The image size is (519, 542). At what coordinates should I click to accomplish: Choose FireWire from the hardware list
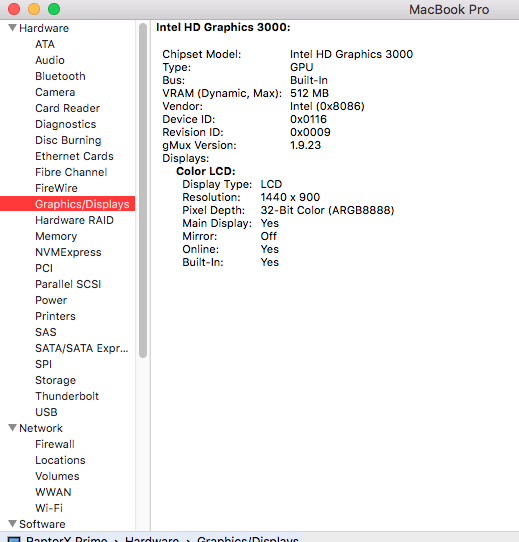[56, 188]
